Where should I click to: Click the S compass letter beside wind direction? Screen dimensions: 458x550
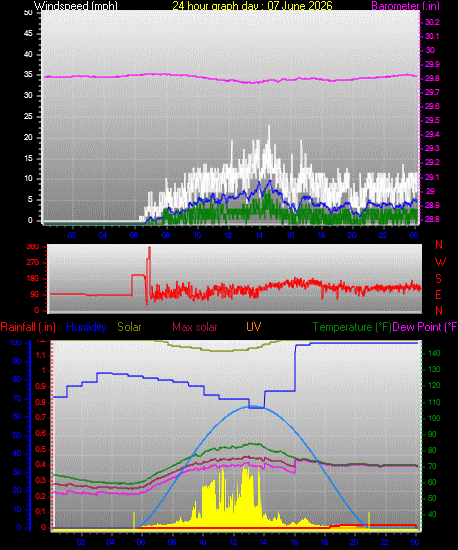point(438,279)
